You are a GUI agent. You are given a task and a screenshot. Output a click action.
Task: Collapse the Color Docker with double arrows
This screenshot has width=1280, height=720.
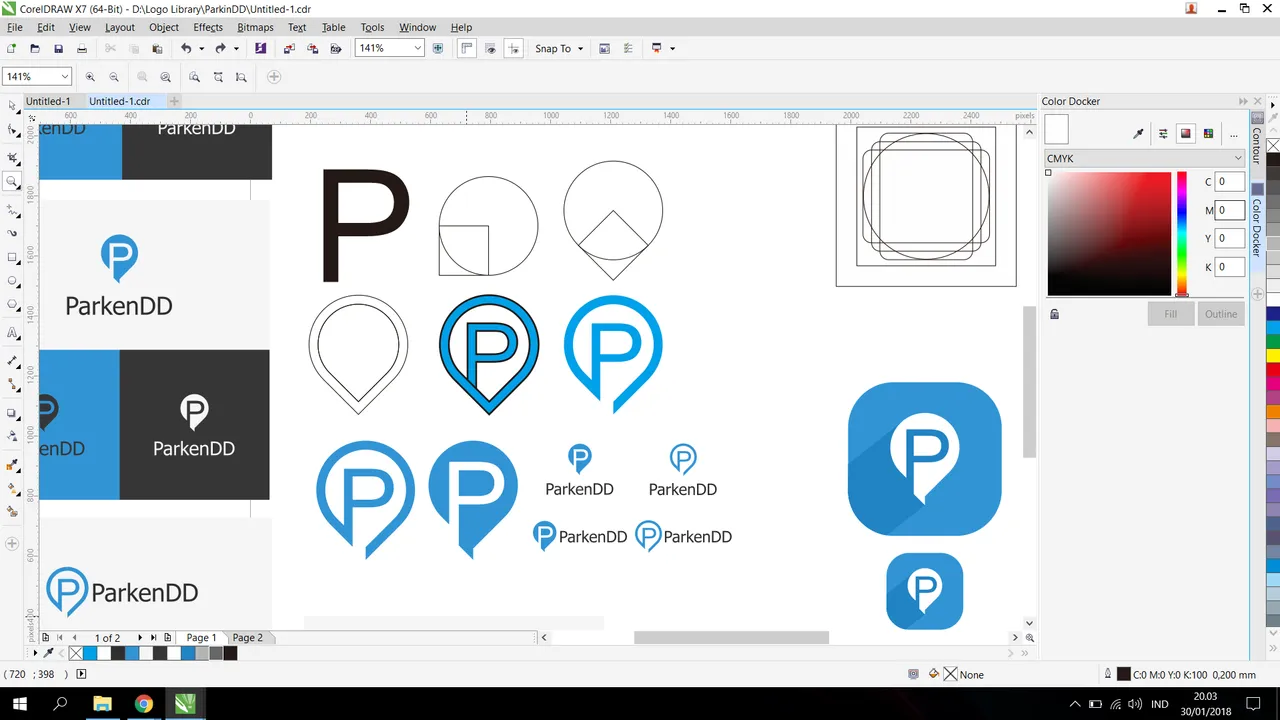pyautogui.click(x=1243, y=101)
